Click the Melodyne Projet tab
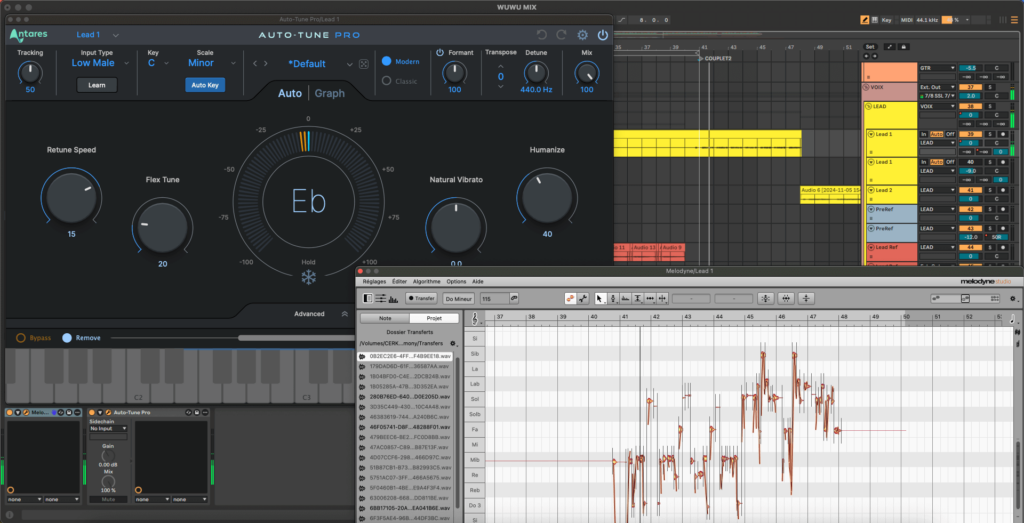Image resolution: width=1024 pixels, height=523 pixels. [434, 319]
